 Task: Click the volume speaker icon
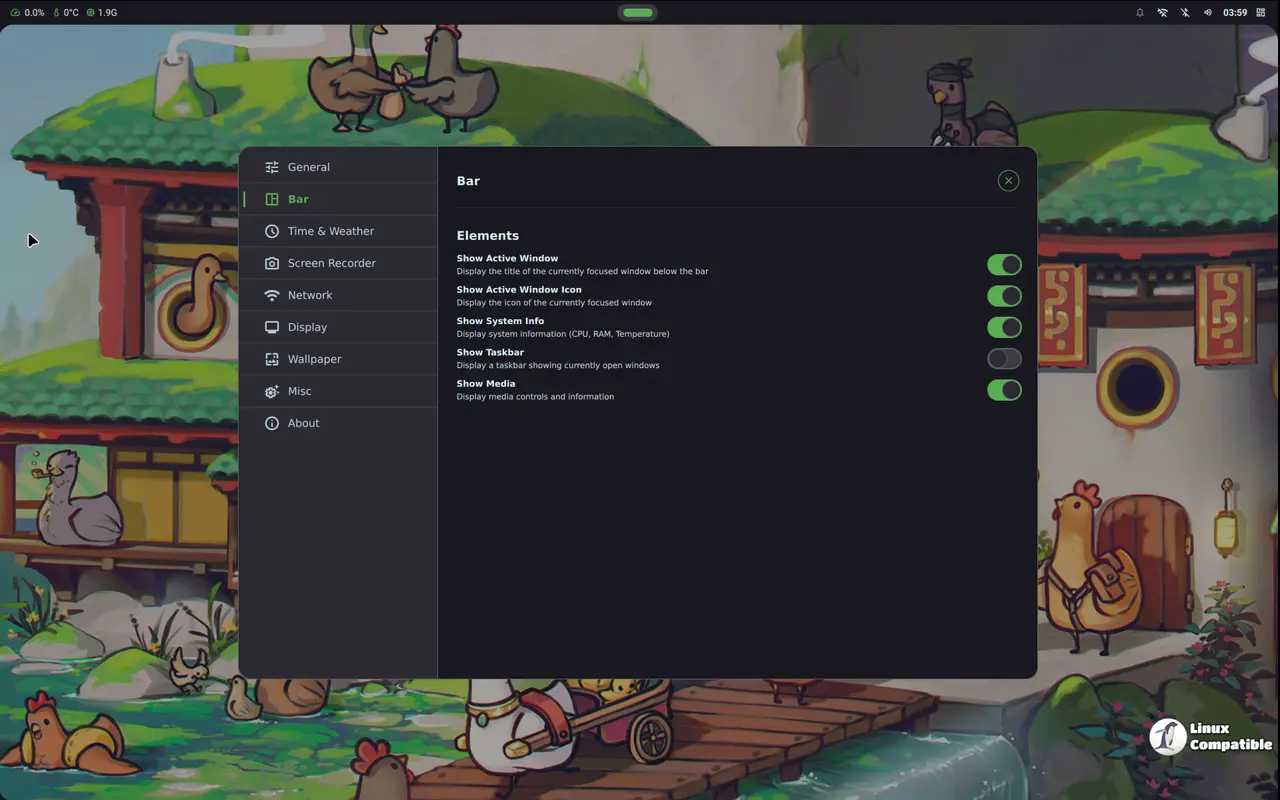click(1208, 13)
